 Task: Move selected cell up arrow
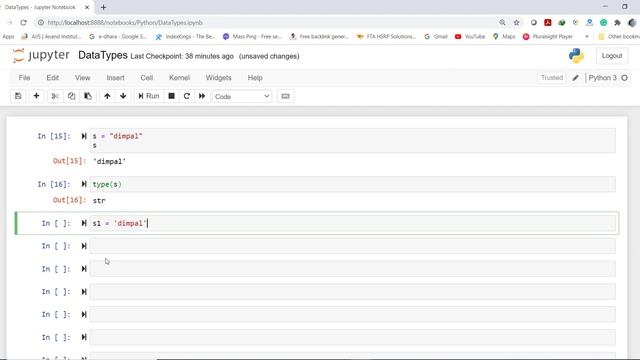107,96
